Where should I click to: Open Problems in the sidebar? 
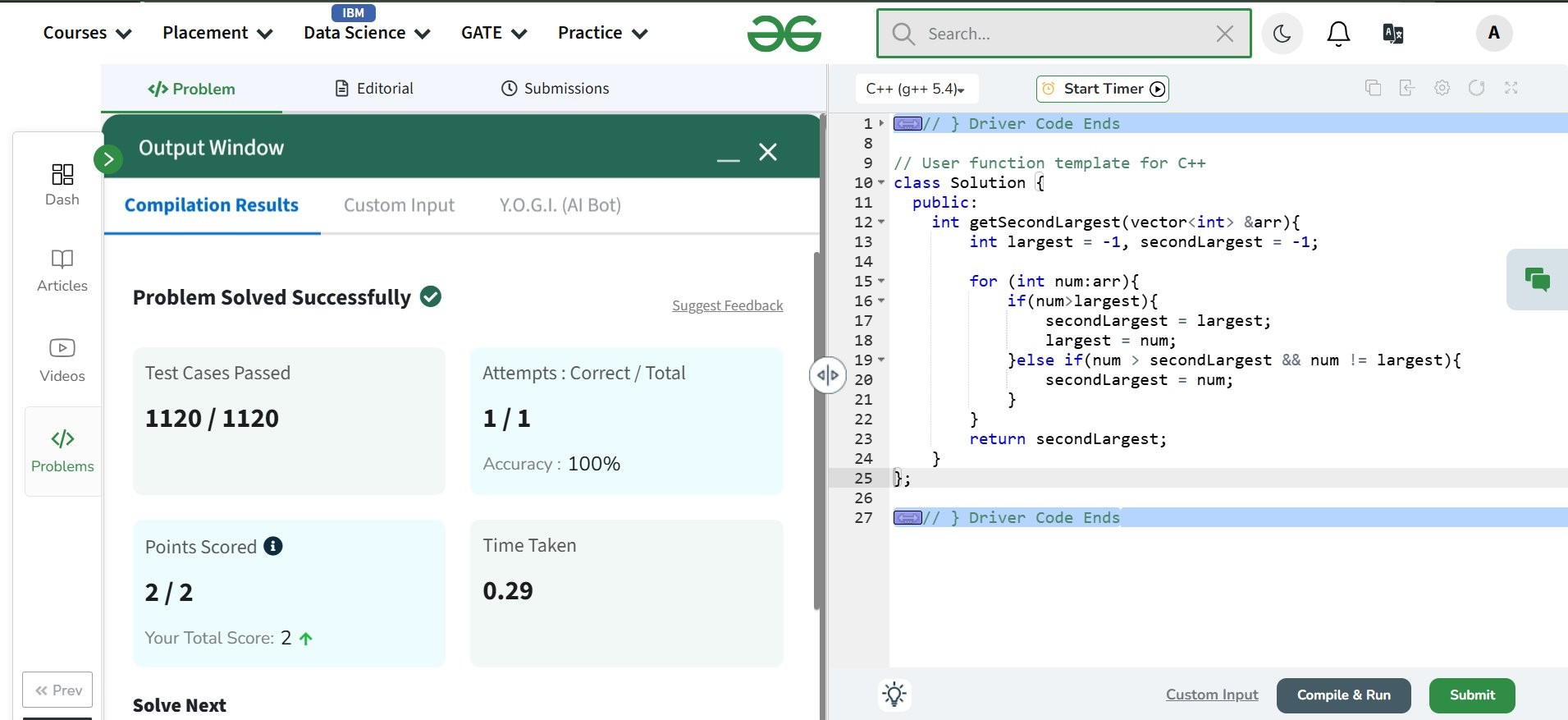pyautogui.click(x=62, y=451)
